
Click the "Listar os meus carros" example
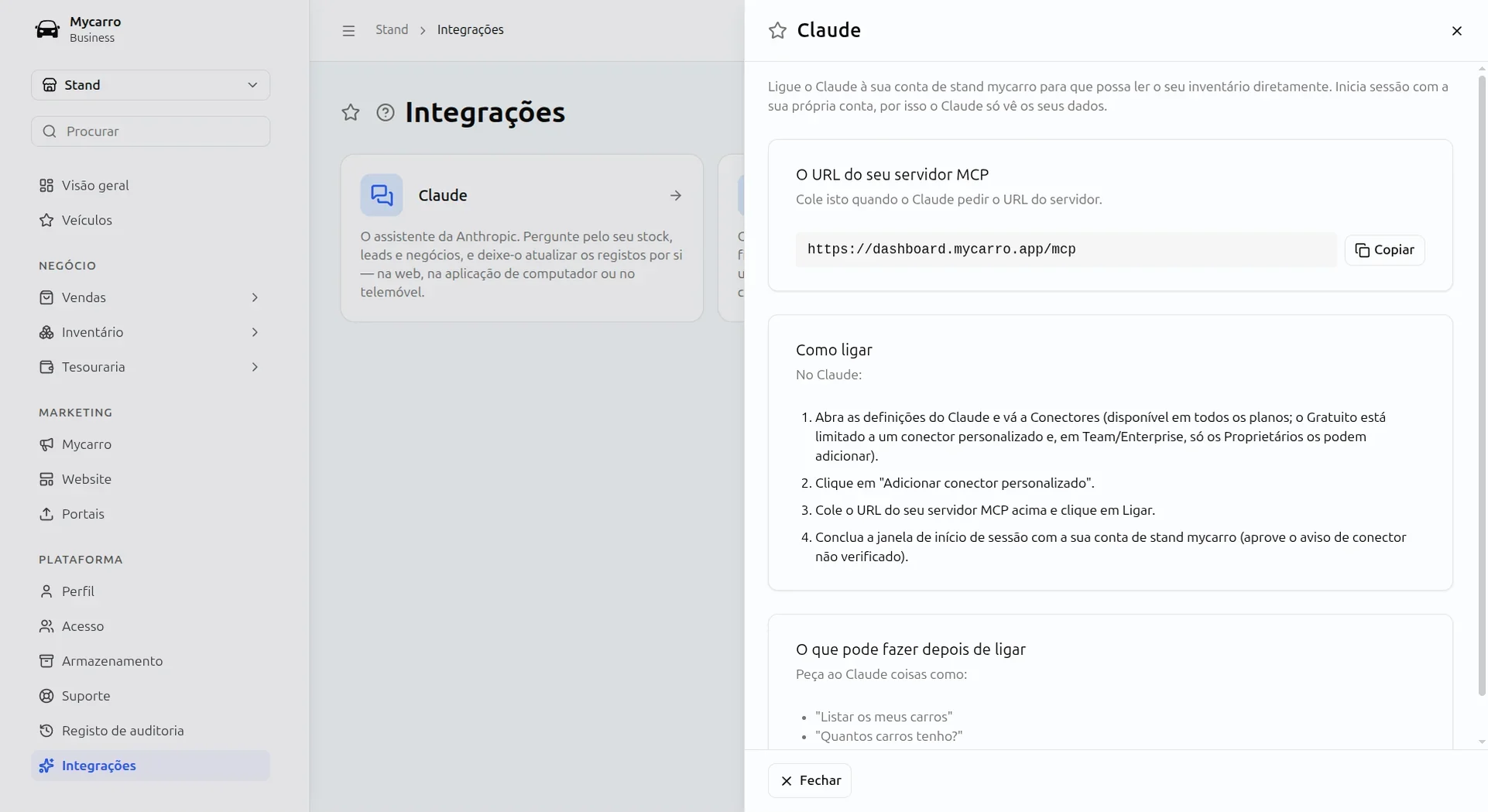[884, 718]
